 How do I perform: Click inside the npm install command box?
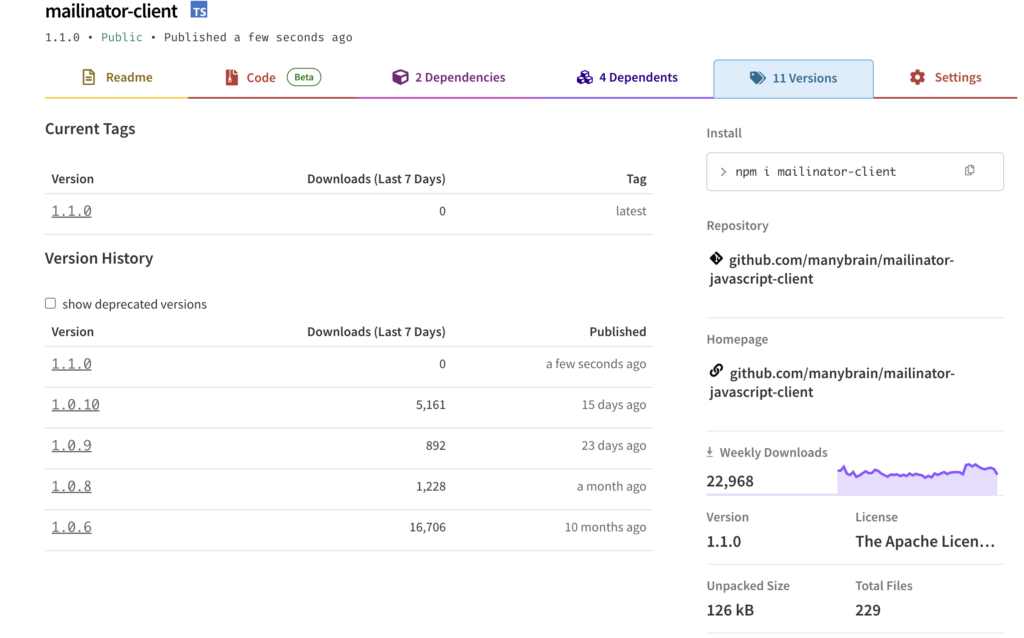[830, 171]
